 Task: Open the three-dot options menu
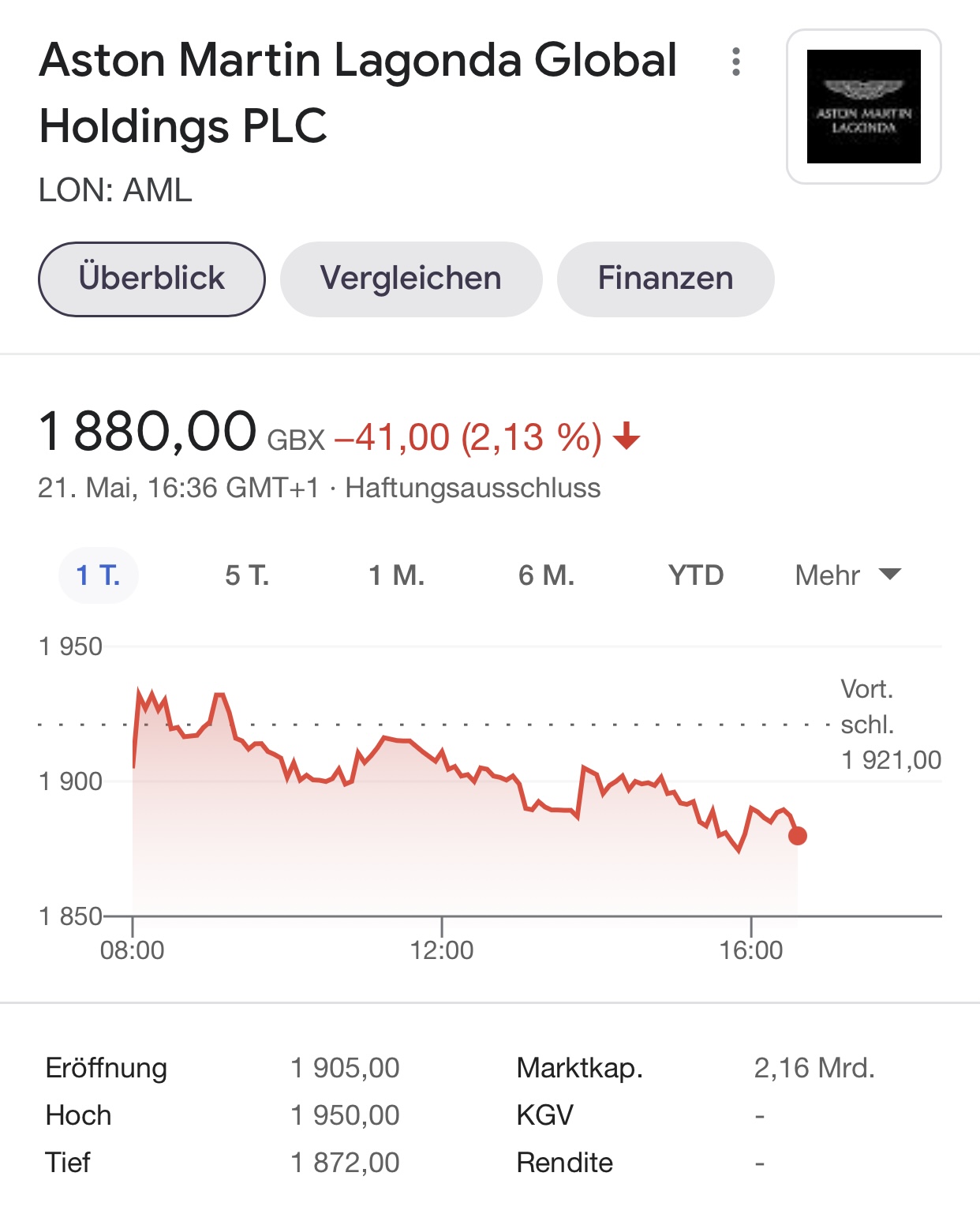coord(735,62)
